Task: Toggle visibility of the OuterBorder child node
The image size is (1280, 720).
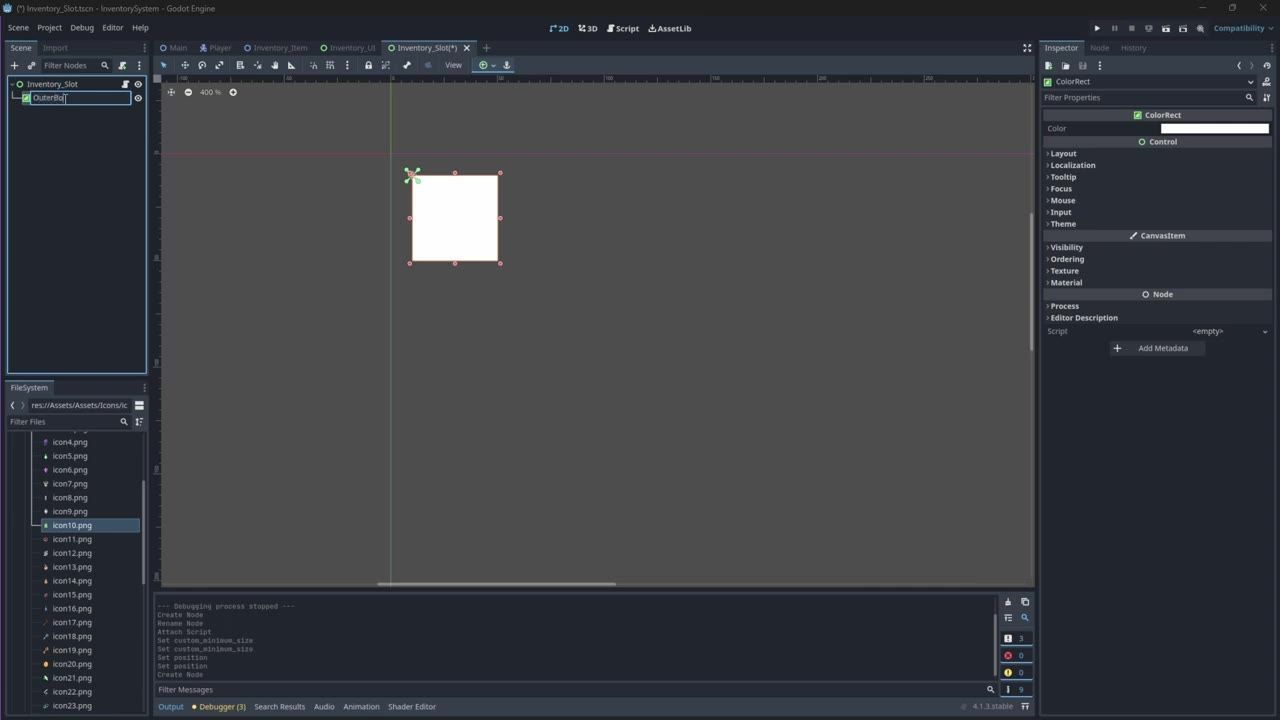Action: coord(138,98)
